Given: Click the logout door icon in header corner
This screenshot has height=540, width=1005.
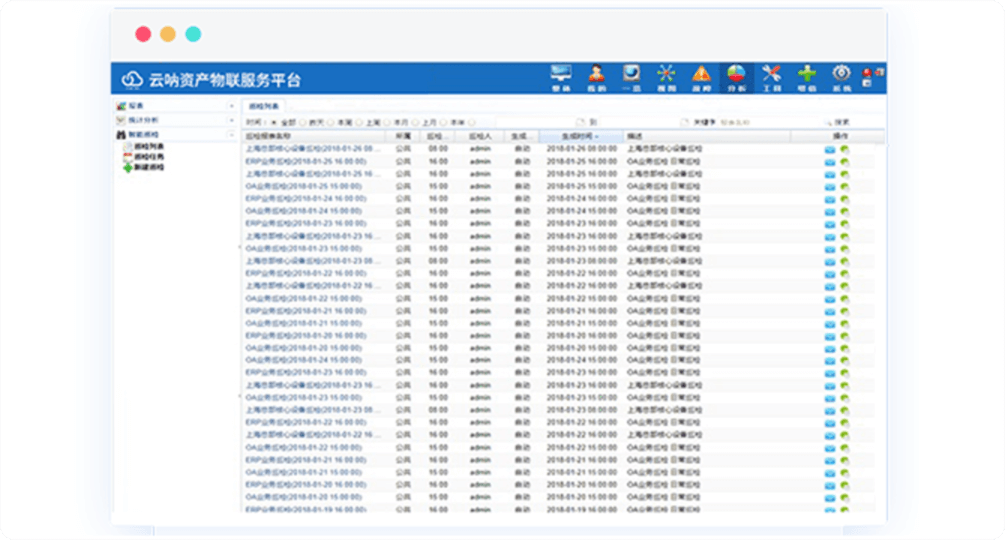Looking at the screenshot, I should [x=879, y=72].
